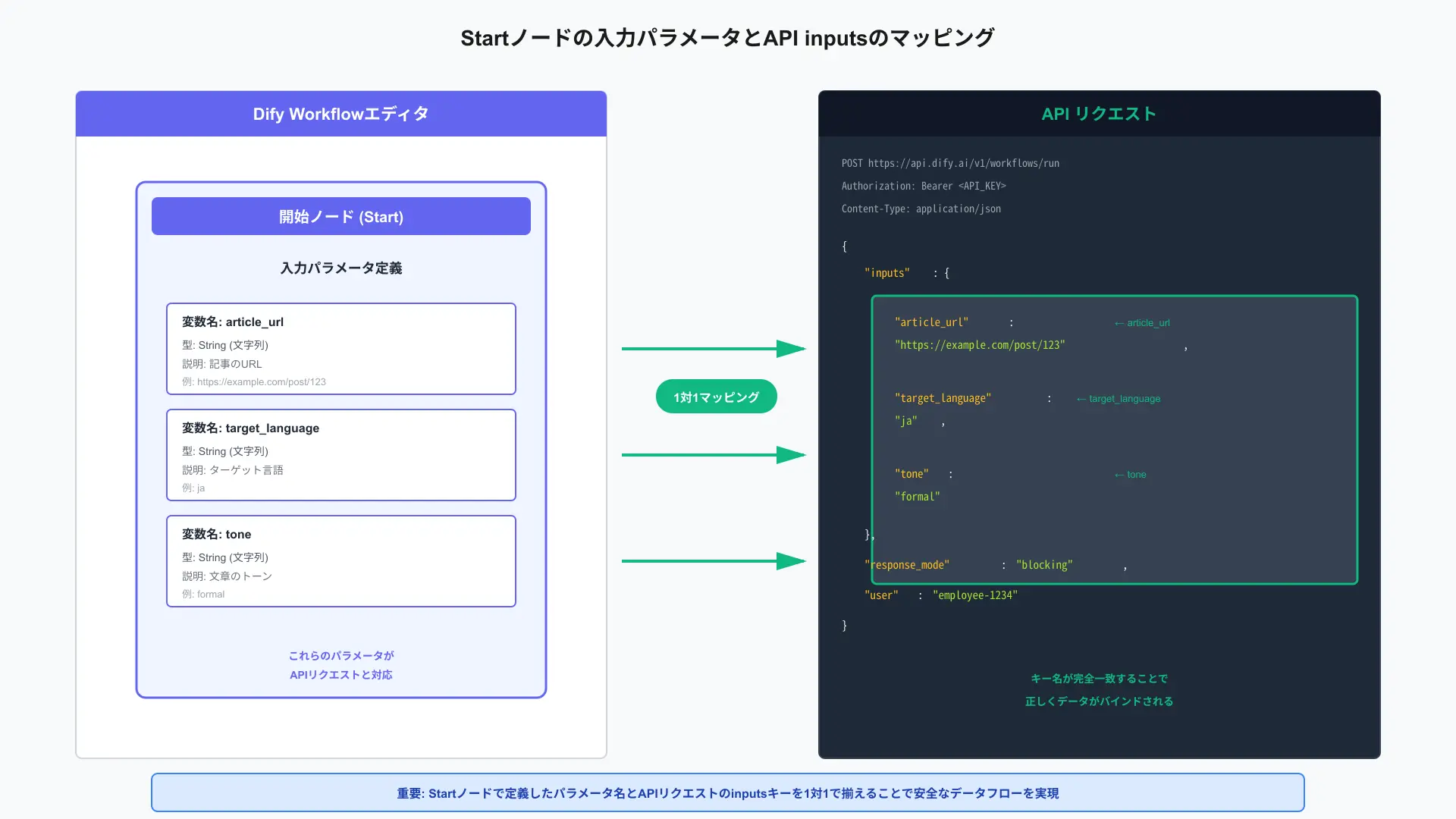Viewport: 1456px width, 819px height.
Task: Click the "employee-1234" user value
Action: coord(975,595)
